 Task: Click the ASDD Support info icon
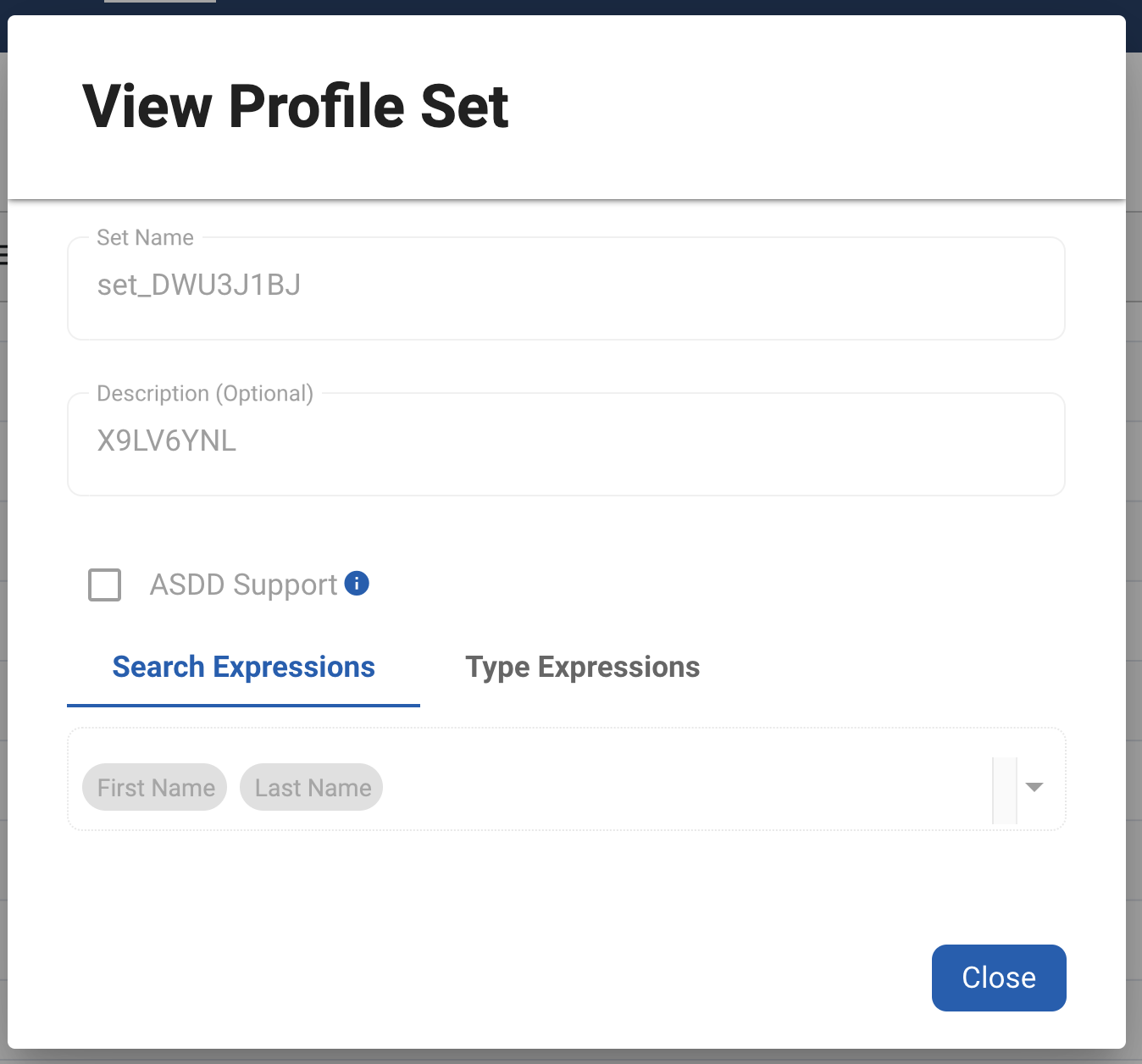point(357,584)
